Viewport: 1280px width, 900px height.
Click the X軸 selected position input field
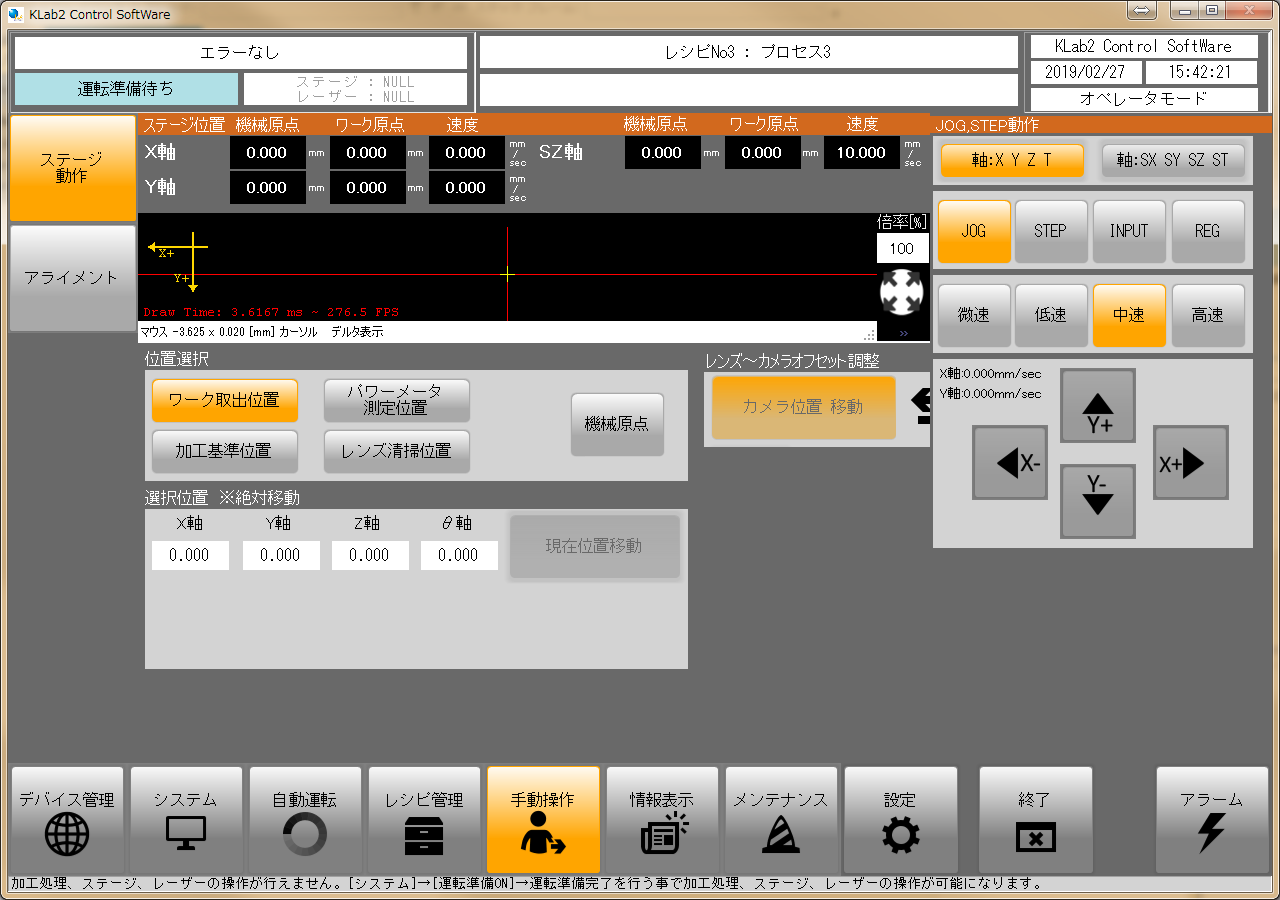tap(190, 555)
